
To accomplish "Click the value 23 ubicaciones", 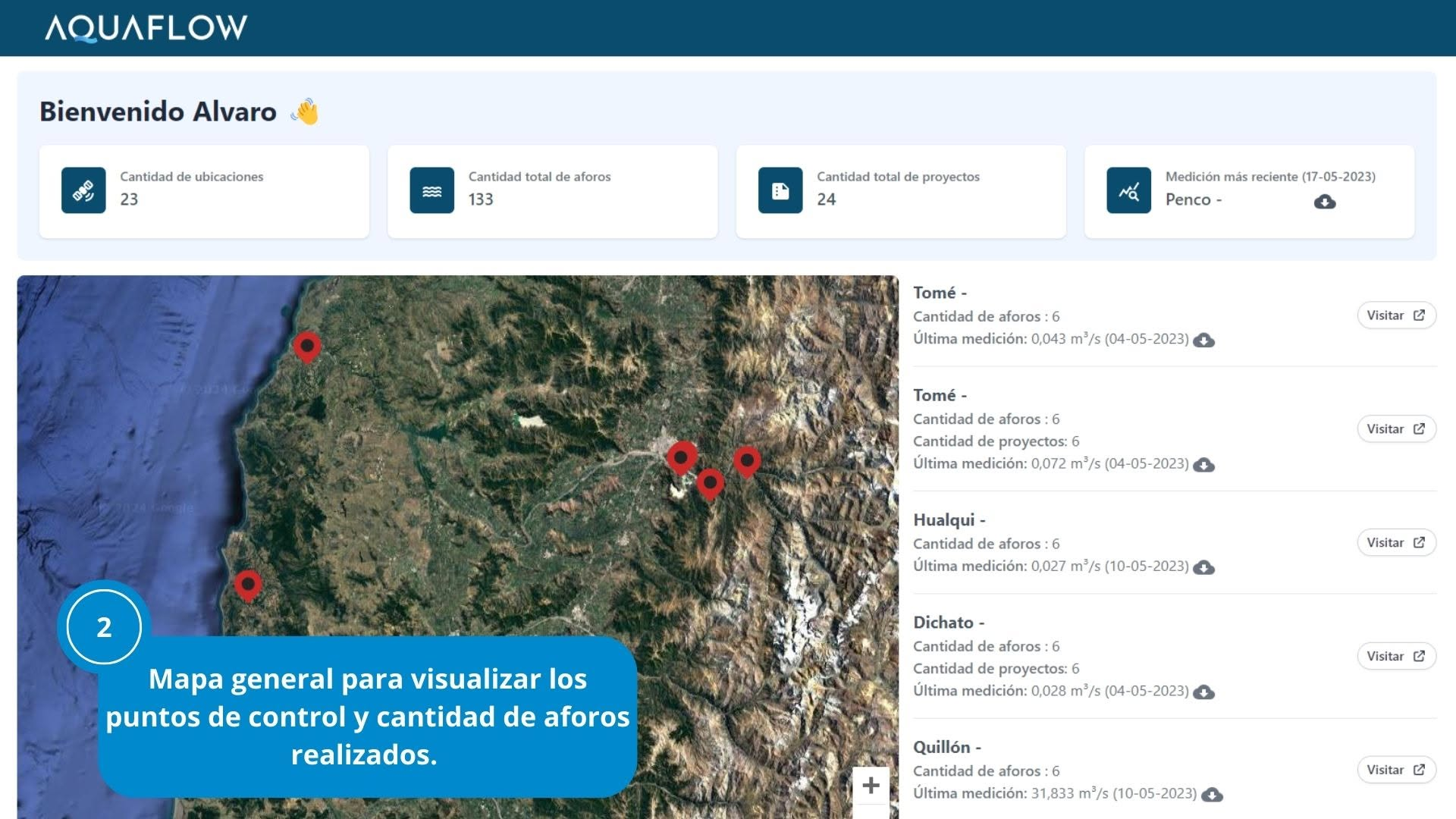I will coord(129,199).
